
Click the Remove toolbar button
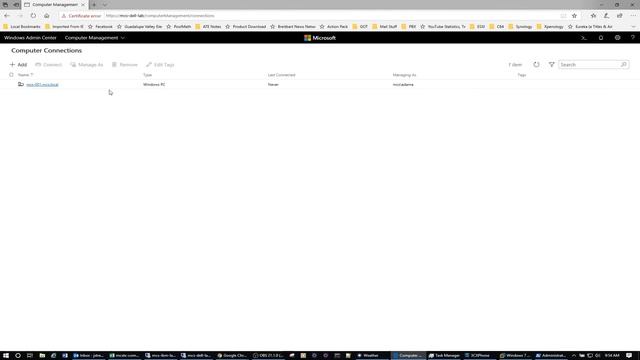pyautogui.click(x=124, y=64)
